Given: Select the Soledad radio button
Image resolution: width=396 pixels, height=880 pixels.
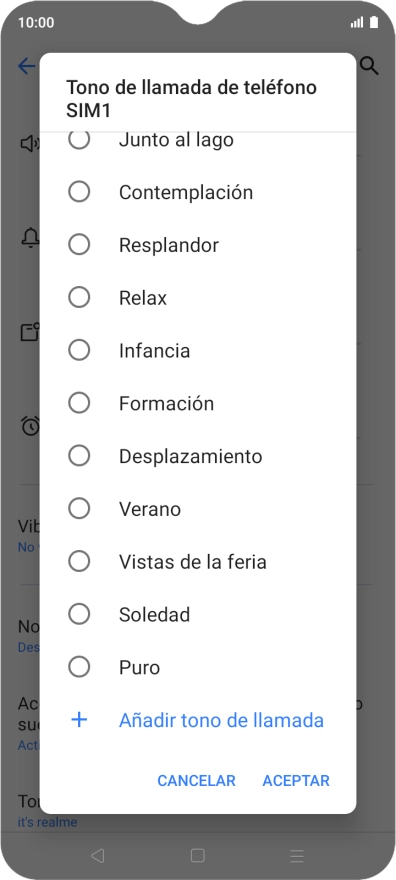Looking at the screenshot, I should [79, 614].
